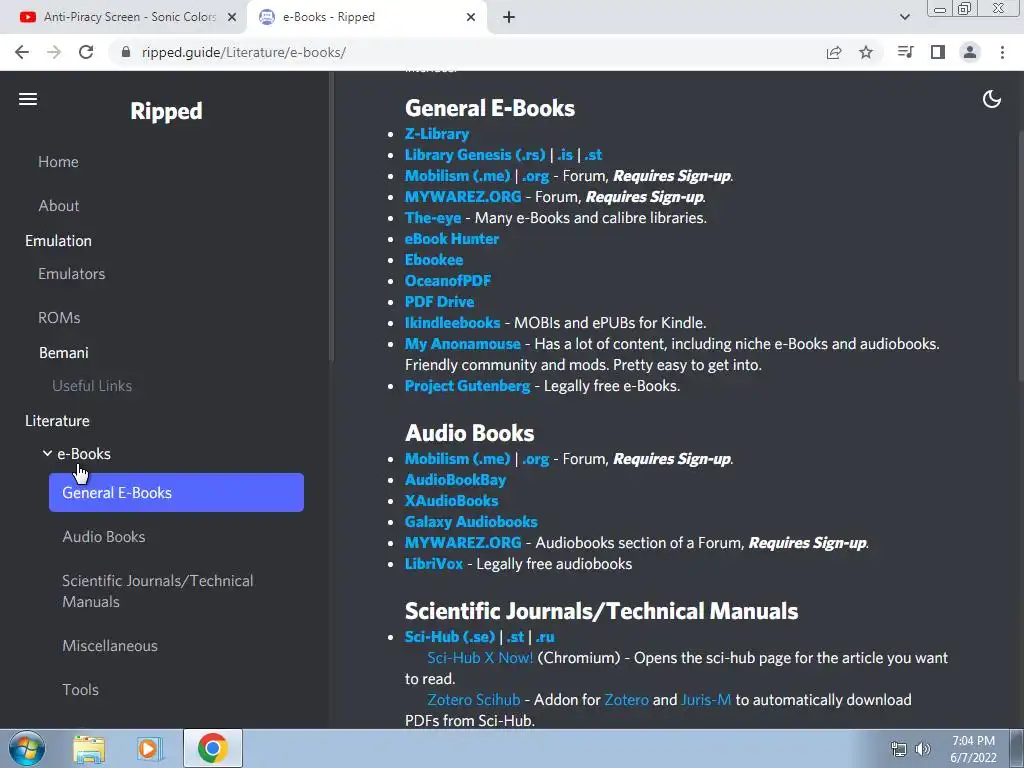Go to ROMs in the sidebar
This screenshot has height=768, width=1024.
click(59, 318)
